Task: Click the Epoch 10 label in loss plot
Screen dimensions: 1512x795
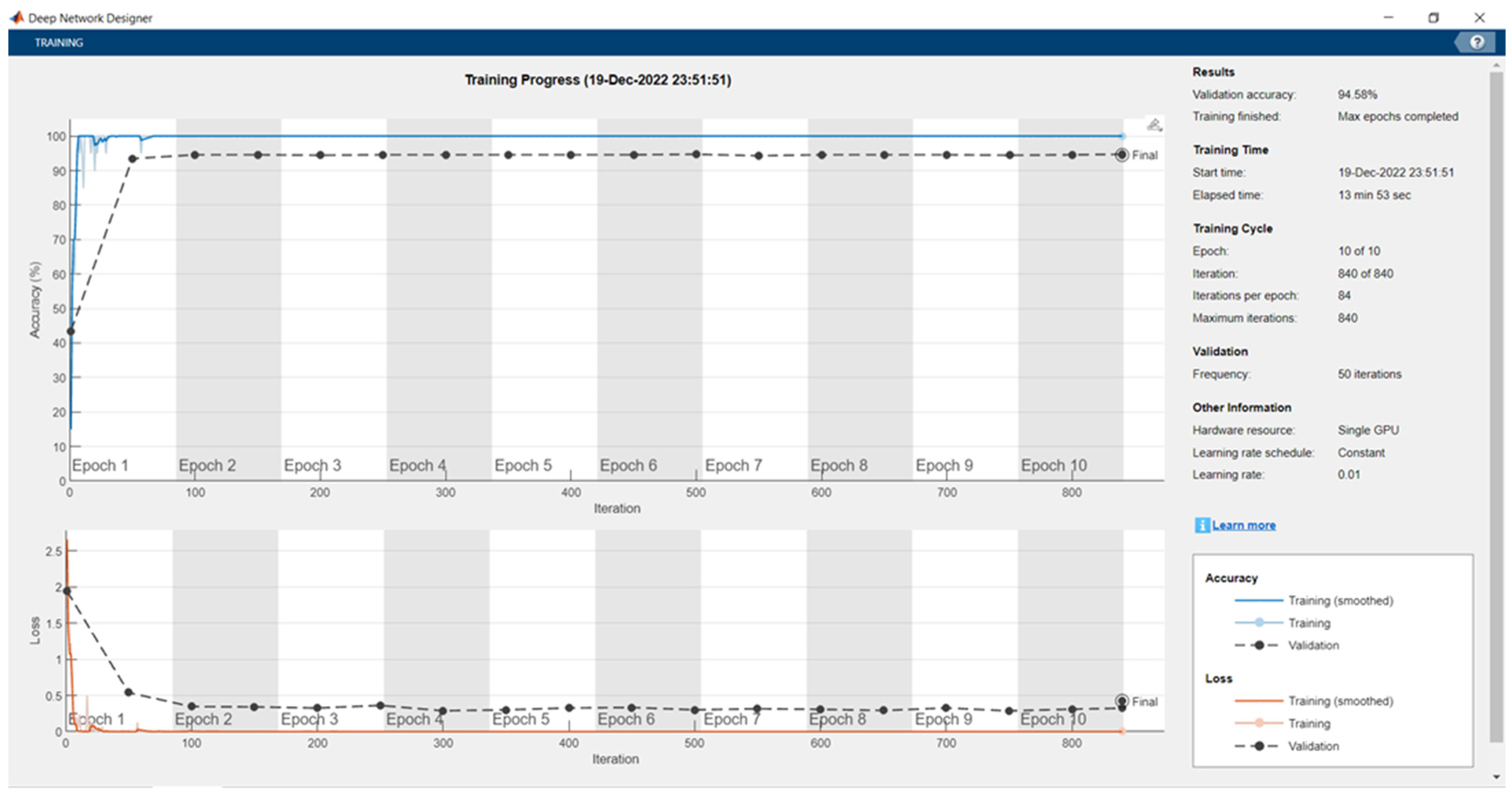Action: pos(1053,719)
